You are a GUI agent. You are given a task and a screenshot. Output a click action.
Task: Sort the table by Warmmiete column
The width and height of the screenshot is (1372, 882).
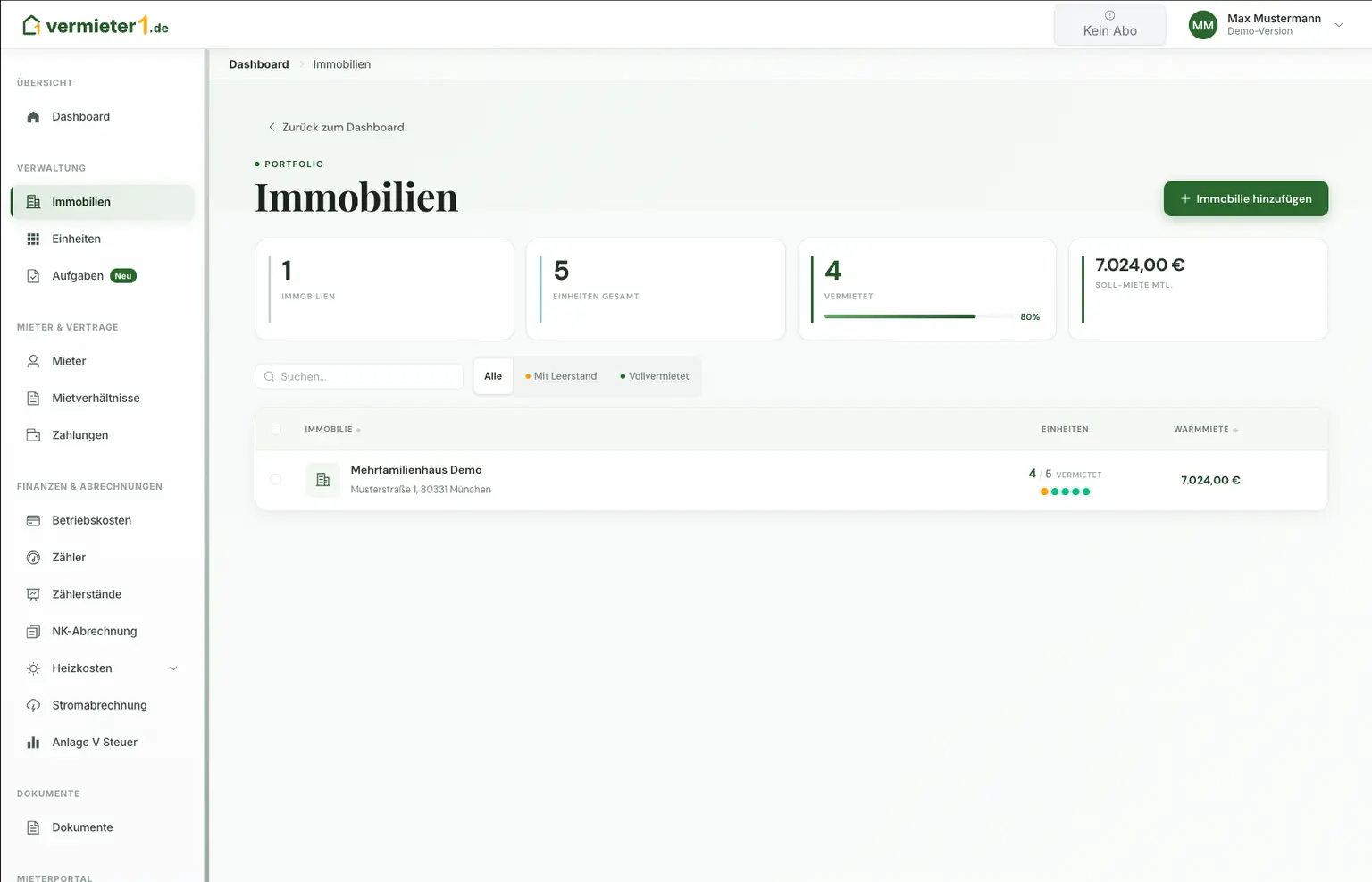1205,429
